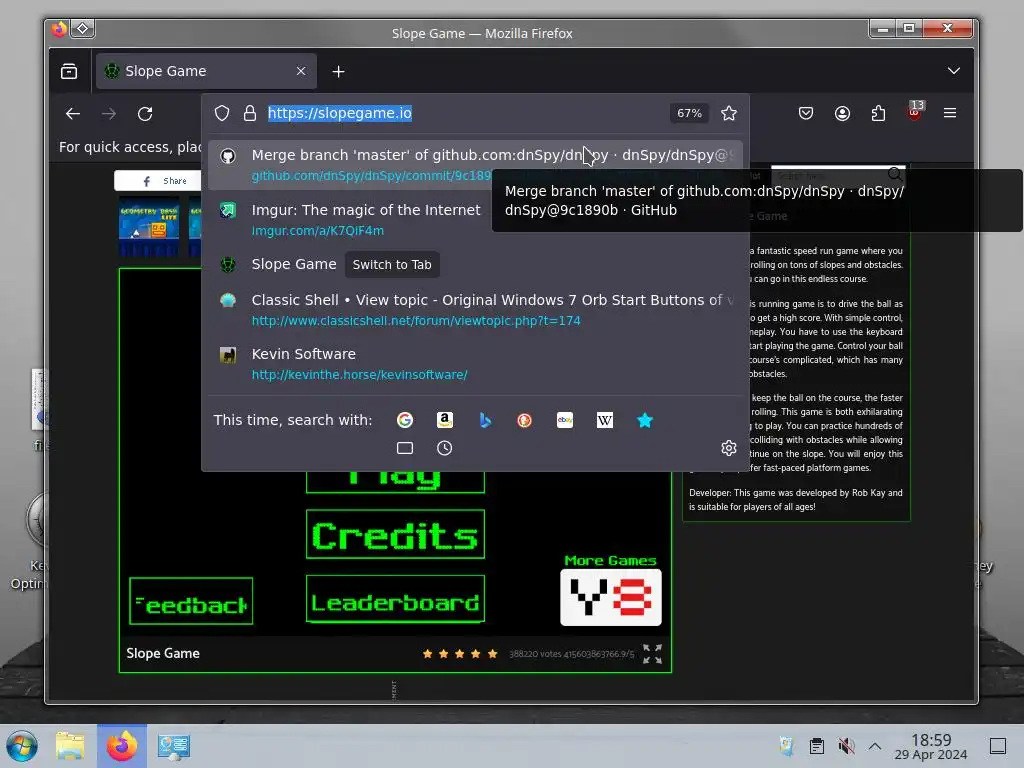Open search settings gear icon
Image resolution: width=1024 pixels, height=768 pixels.
pos(729,448)
